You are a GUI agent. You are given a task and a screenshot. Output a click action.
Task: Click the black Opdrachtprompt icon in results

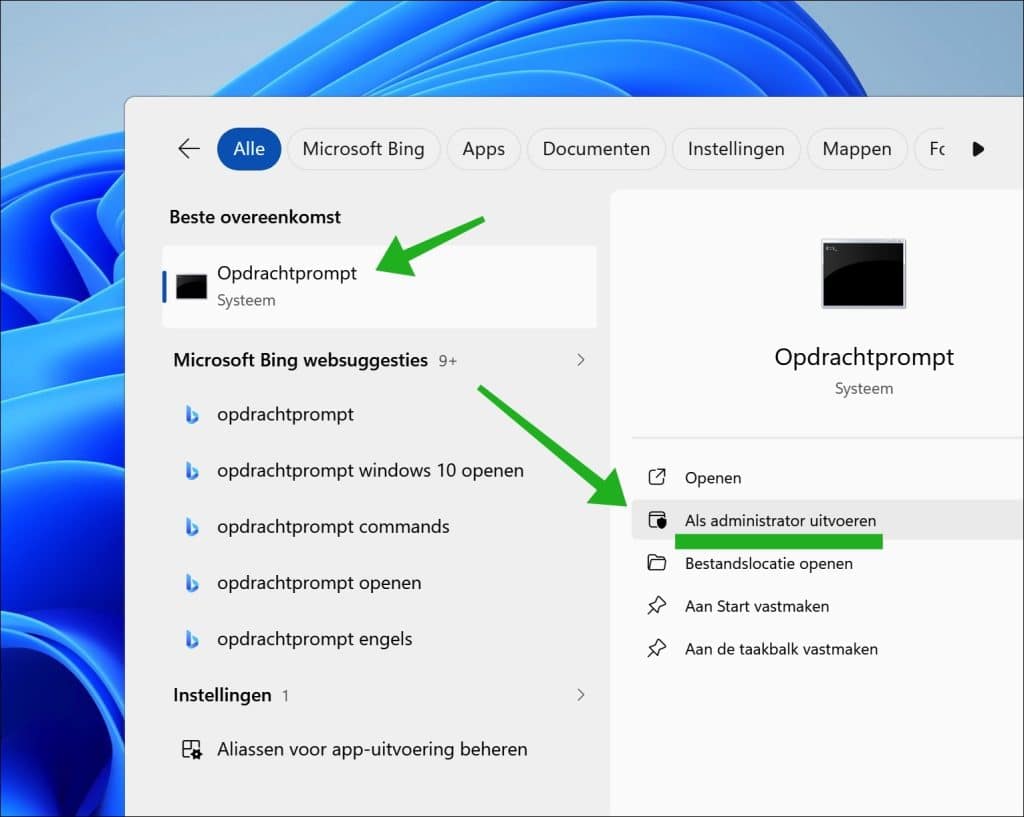tap(191, 287)
